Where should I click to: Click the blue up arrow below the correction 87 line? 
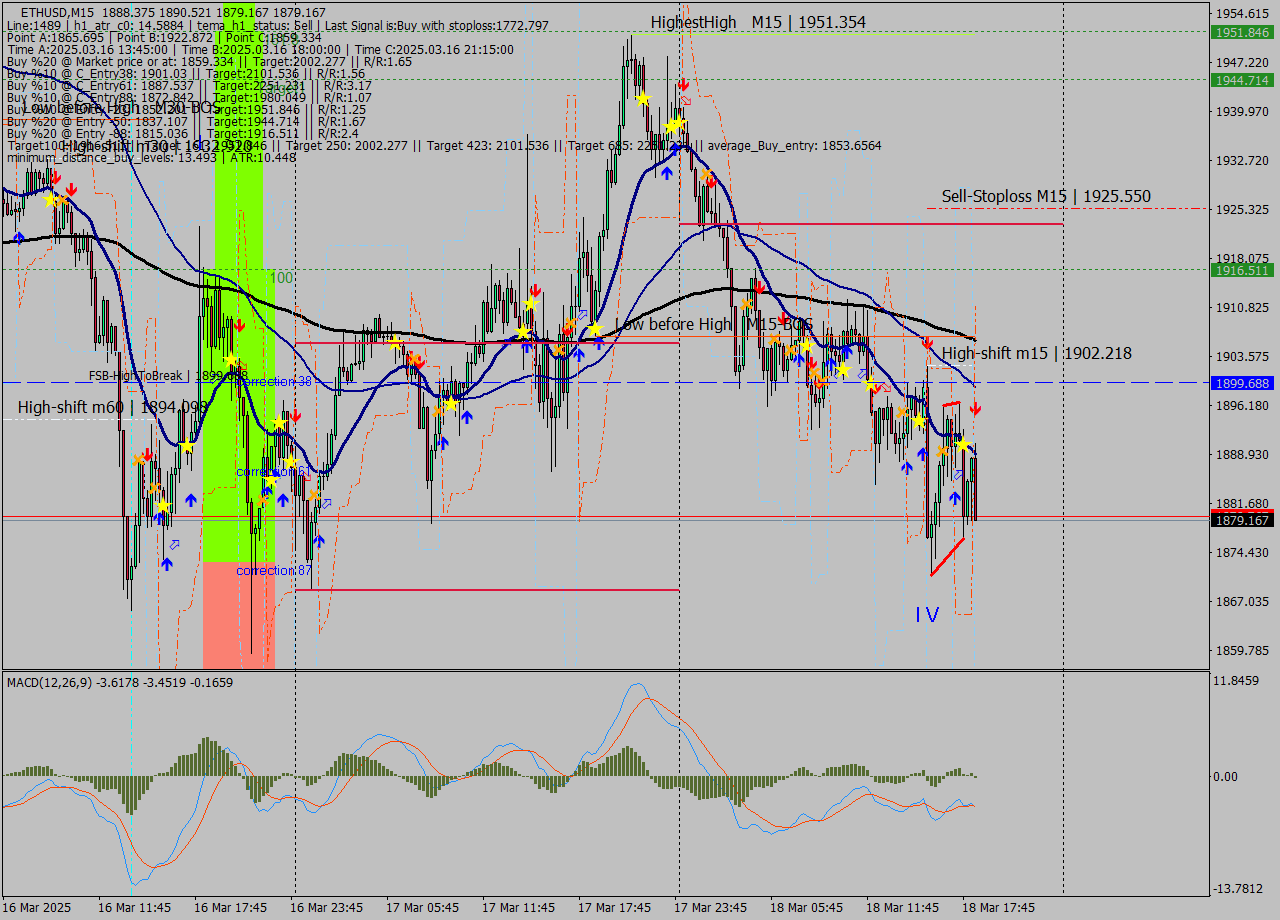coord(319,540)
